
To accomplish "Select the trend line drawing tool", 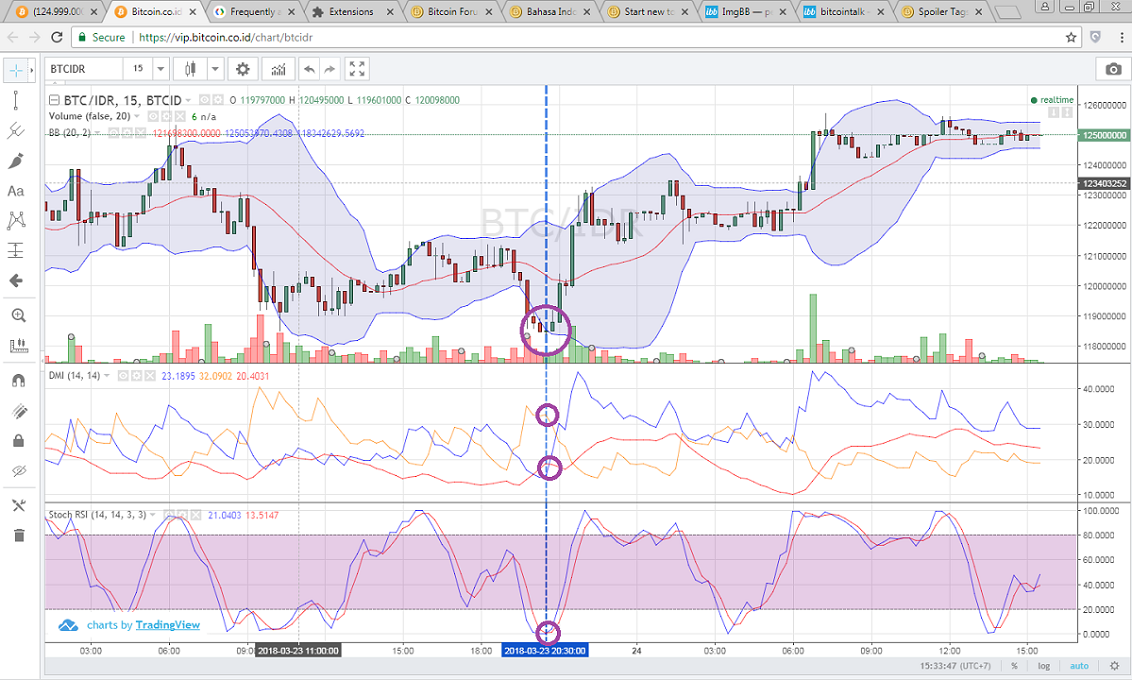I will pos(16,100).
